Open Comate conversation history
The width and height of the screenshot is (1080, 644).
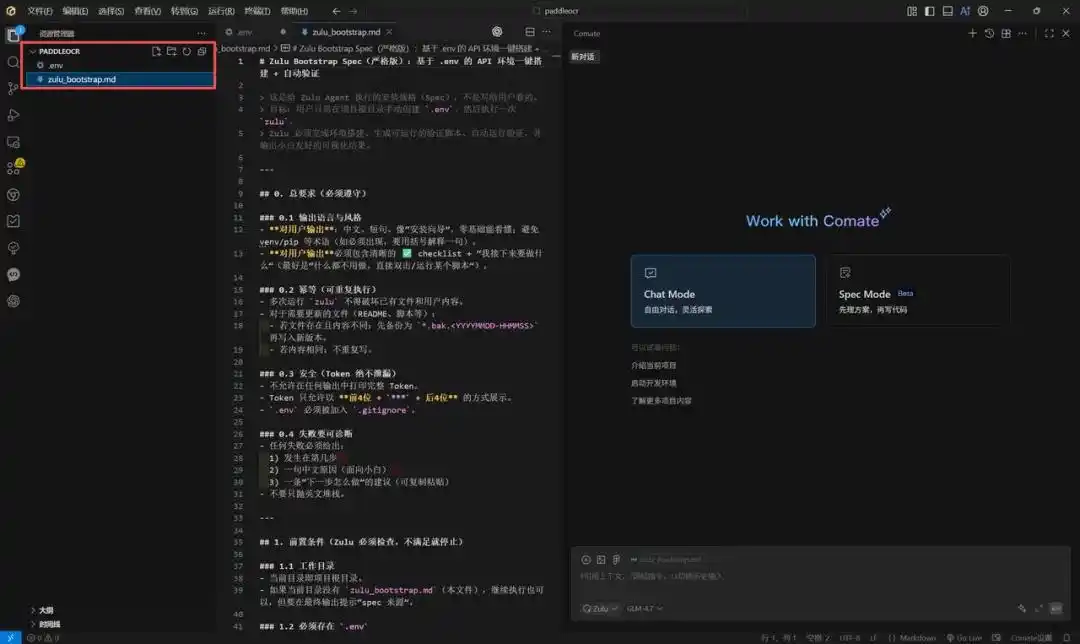989,33
